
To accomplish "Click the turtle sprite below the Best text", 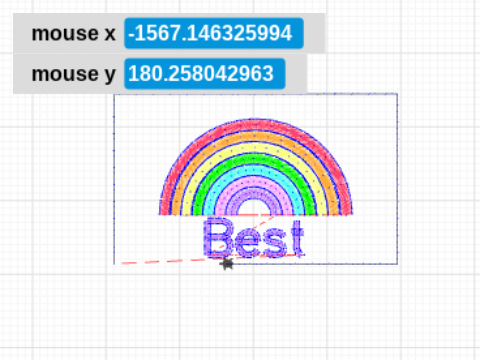I will [x=227, y=264].
